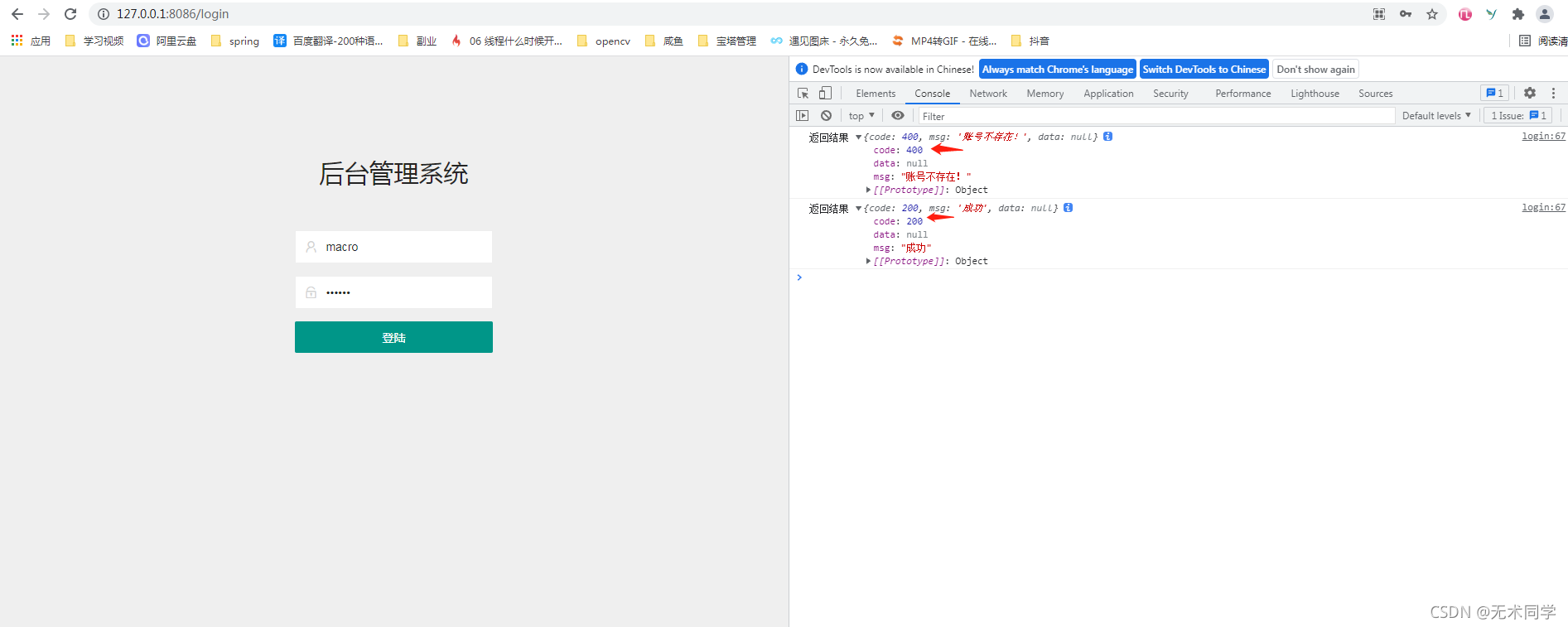1568x627 pixels.
Task: Click the green Vue extension icon
Action: (1492, 14)
